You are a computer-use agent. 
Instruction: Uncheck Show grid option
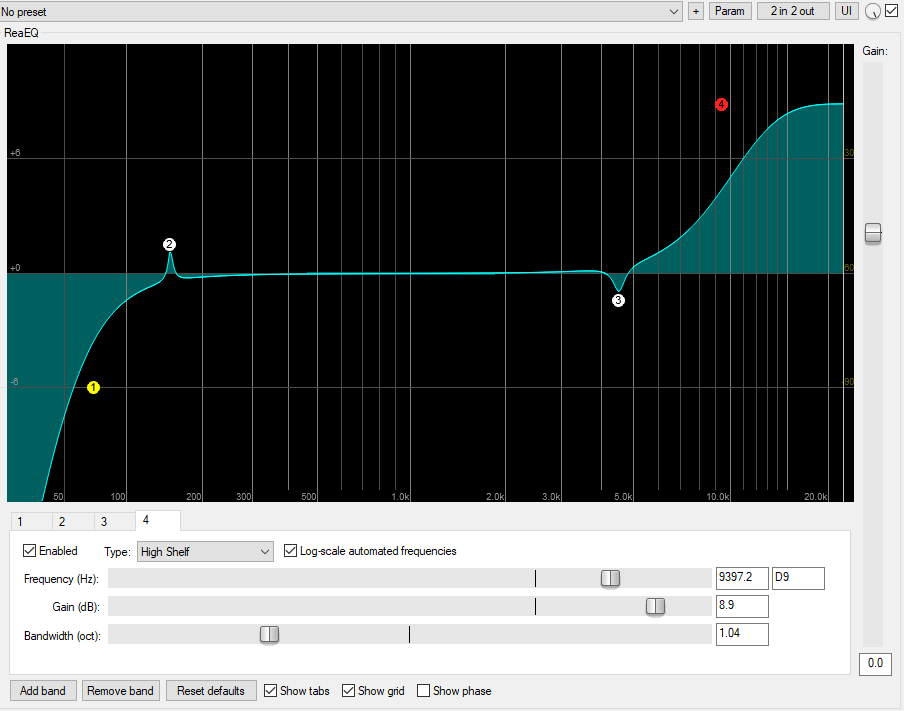pos(348,690)
